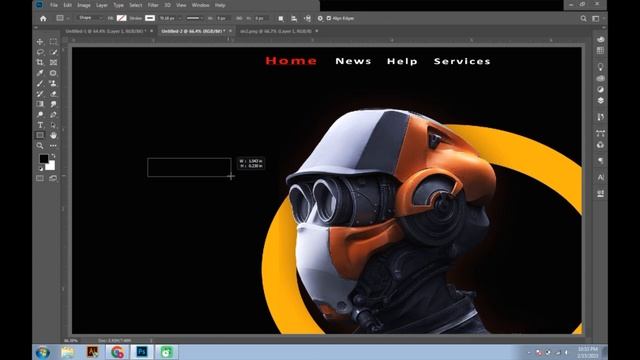The width and height of the screenshot is (640, 360).
Task: Open the Window menu
Action: tap(200, 5)
